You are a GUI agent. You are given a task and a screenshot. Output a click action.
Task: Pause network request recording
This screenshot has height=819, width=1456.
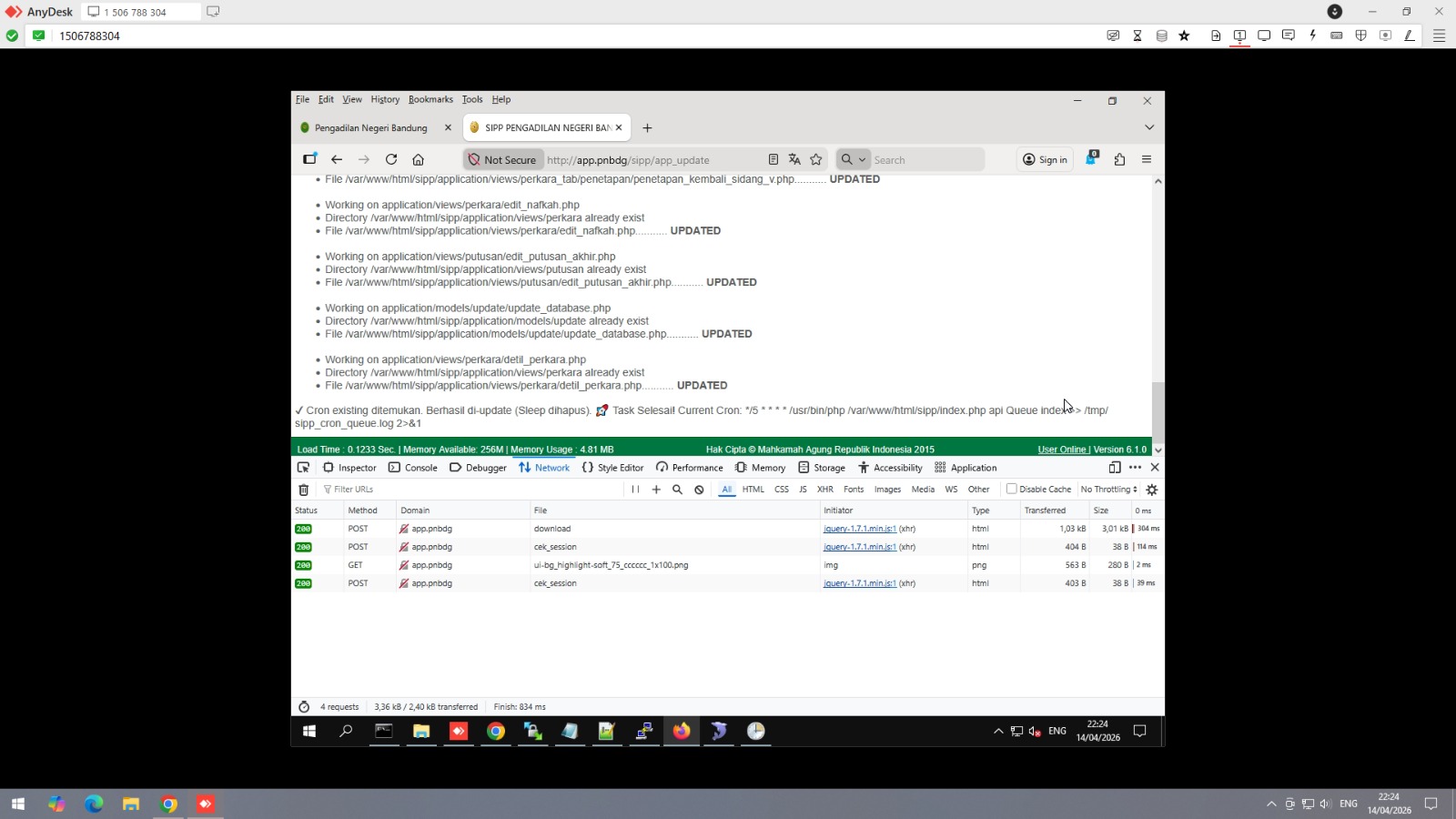point(635,490)
